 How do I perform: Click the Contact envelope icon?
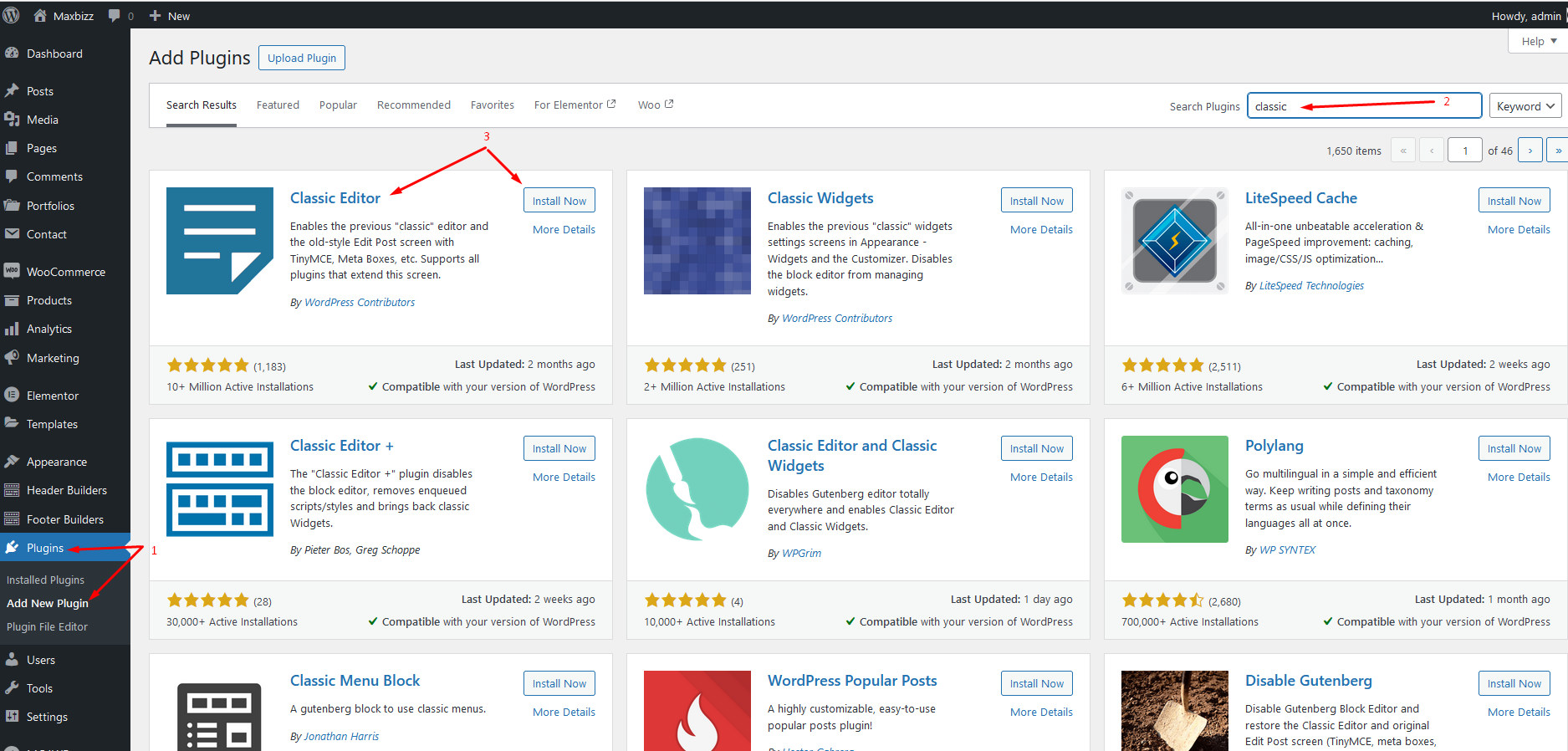pyautogui.click(x=12, y=234)
